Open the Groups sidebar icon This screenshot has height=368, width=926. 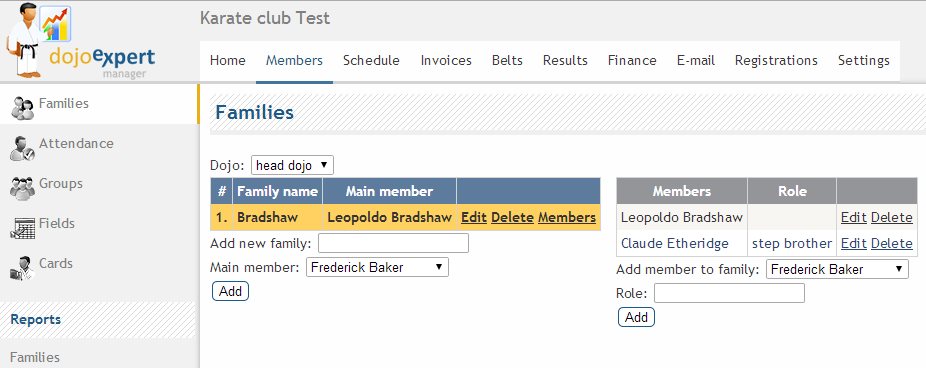(22, 188)
